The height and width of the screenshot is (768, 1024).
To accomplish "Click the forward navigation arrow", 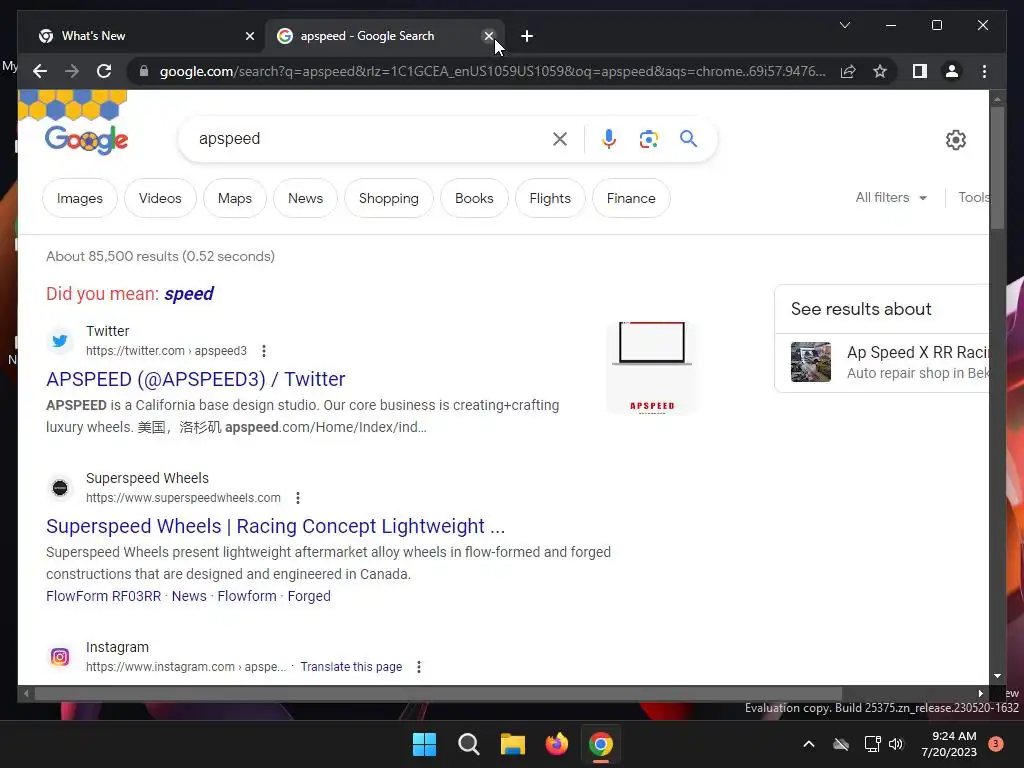I will tap(72, 71).
